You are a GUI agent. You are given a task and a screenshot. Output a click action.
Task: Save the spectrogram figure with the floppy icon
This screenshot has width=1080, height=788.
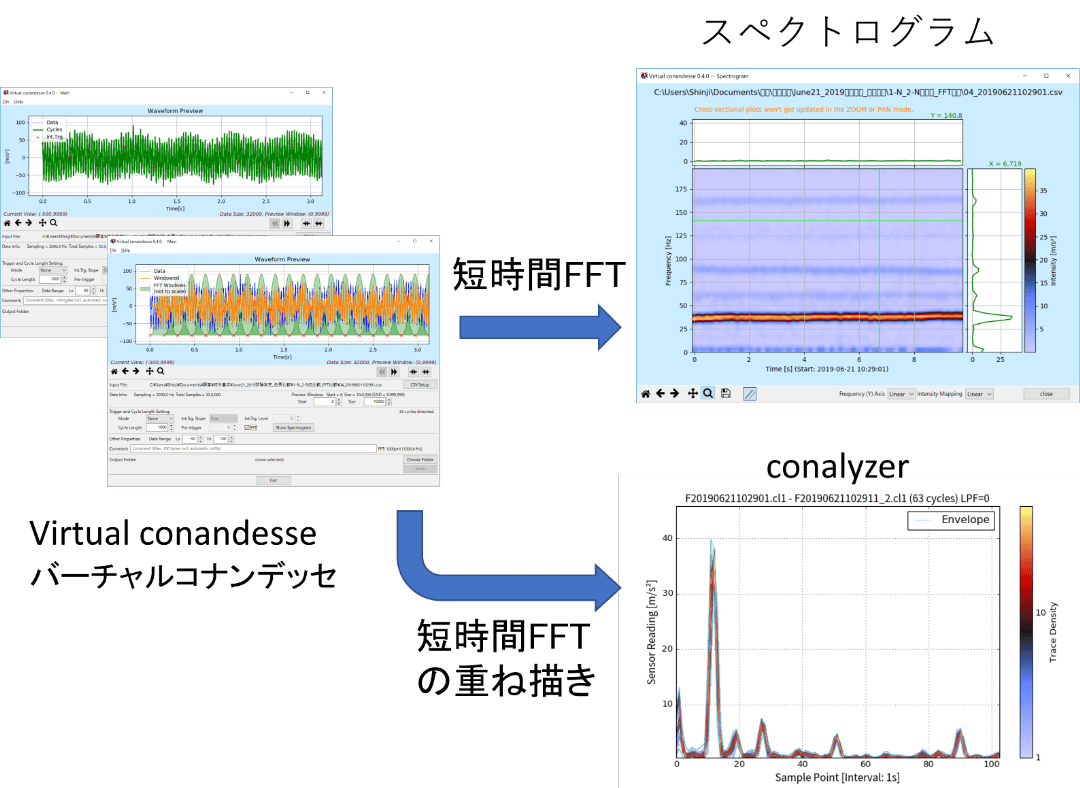click(x=726, y=393)
